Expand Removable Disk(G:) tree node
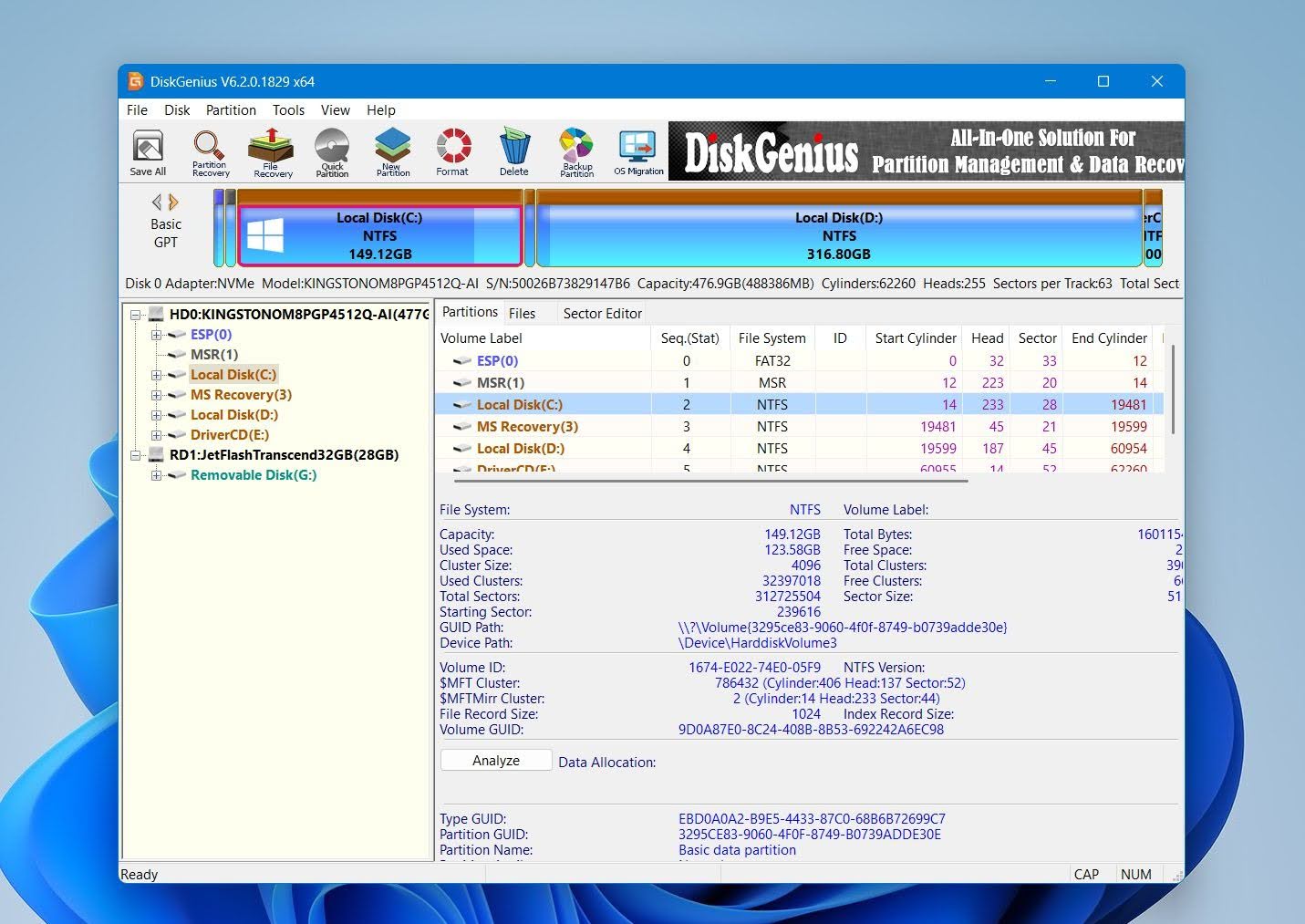This screenshot has width=1305, height=924. [x=156, y=475]
